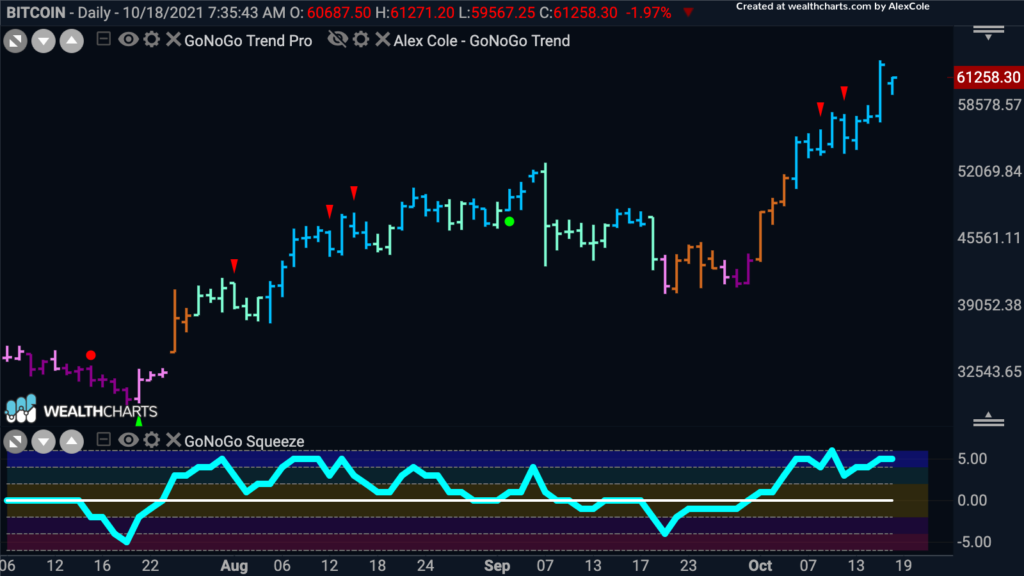Click the GoNoGo Trend Pro label
1024x576 pixels.
pos(248,41)
